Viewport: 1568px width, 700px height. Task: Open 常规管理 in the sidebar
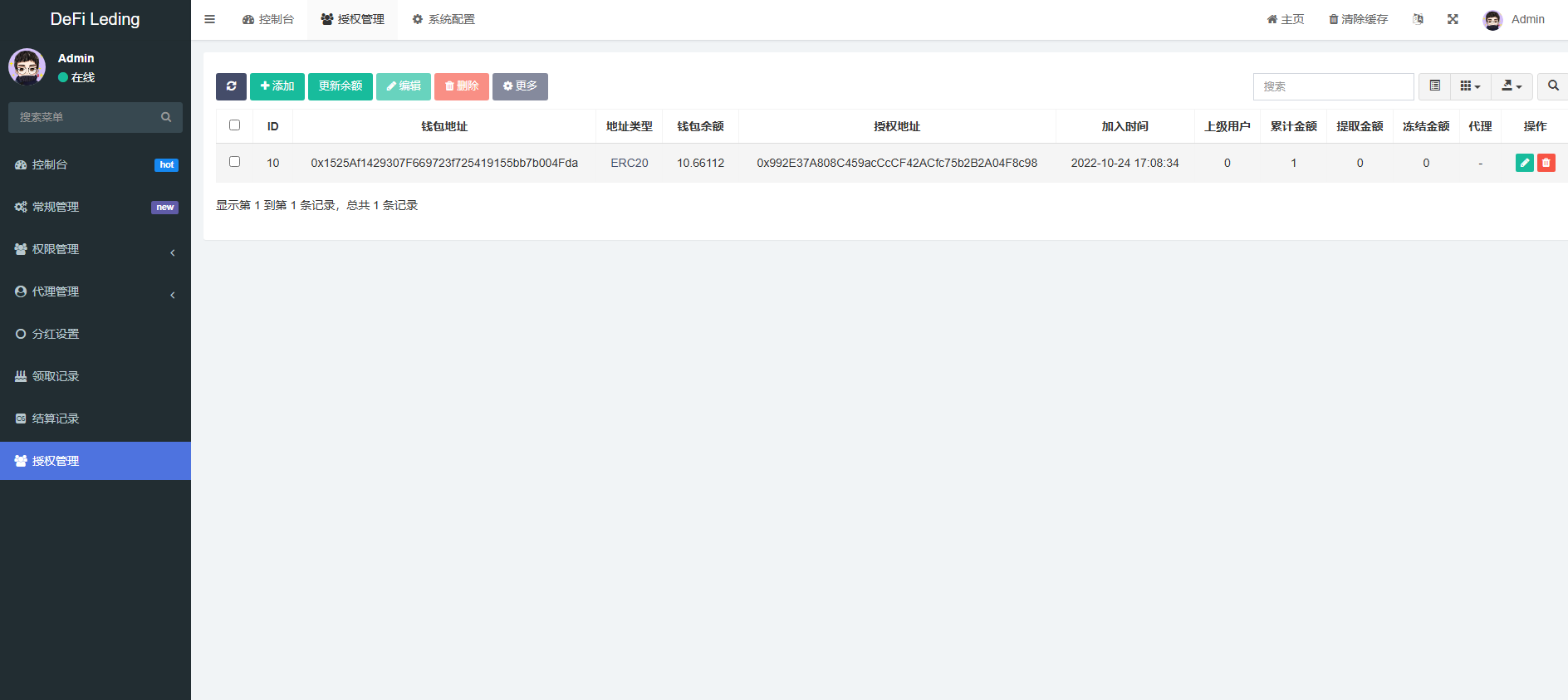point(96,207)
